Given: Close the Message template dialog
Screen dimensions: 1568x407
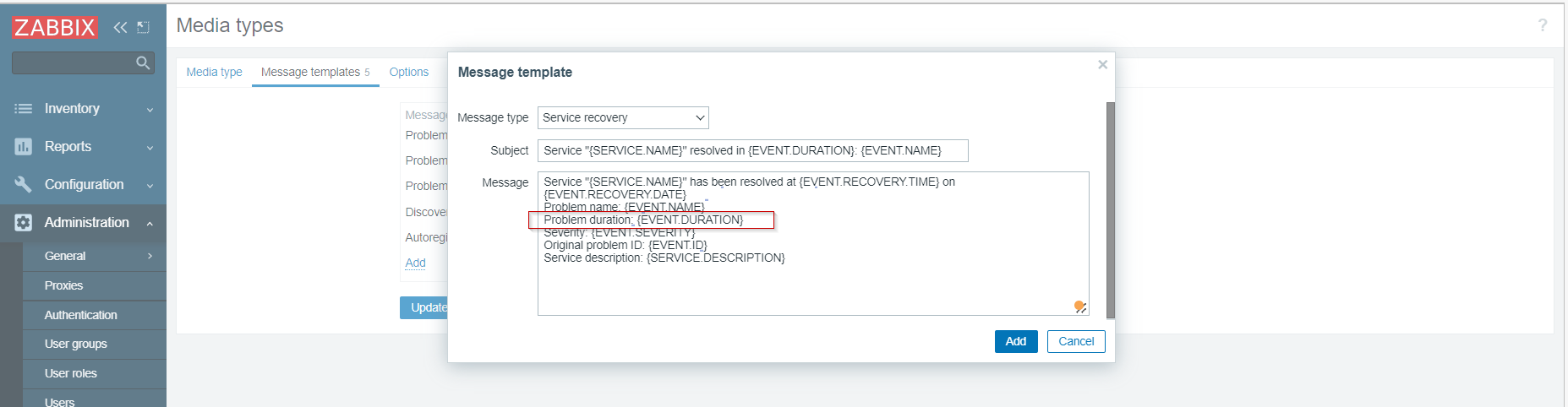Looking at the screenshot, I should 1102,64.
